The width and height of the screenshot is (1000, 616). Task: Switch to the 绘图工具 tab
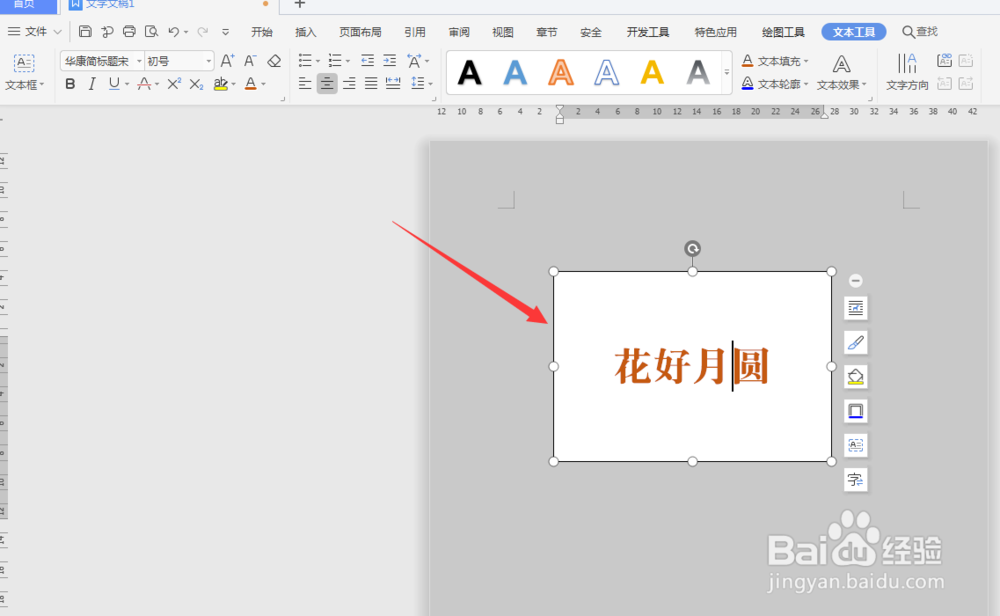click(783, 32)
